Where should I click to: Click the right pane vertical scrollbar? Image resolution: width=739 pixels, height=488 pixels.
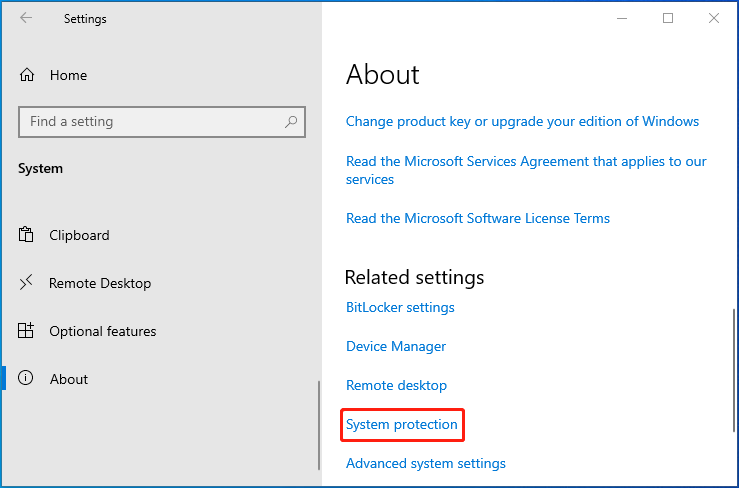tap(734, 370)
